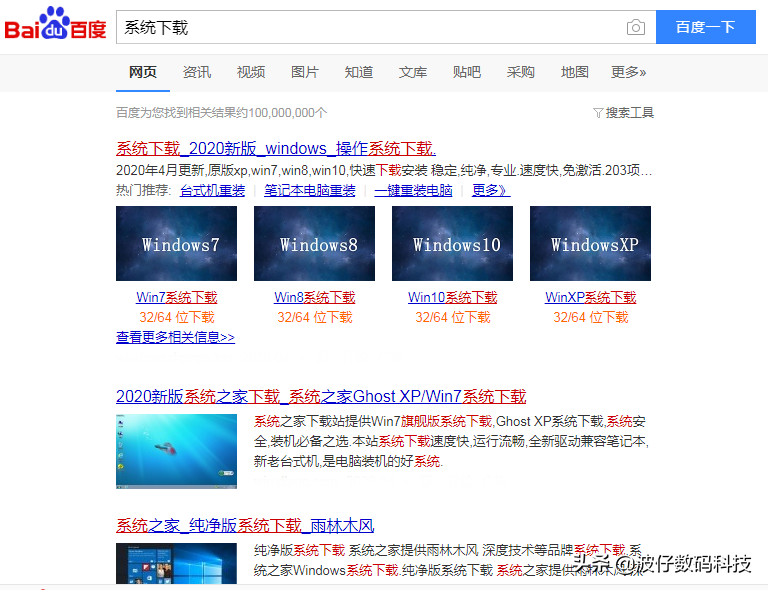
Task: Click the Windows7 thumbnail image
Action: tap(176, 243)
